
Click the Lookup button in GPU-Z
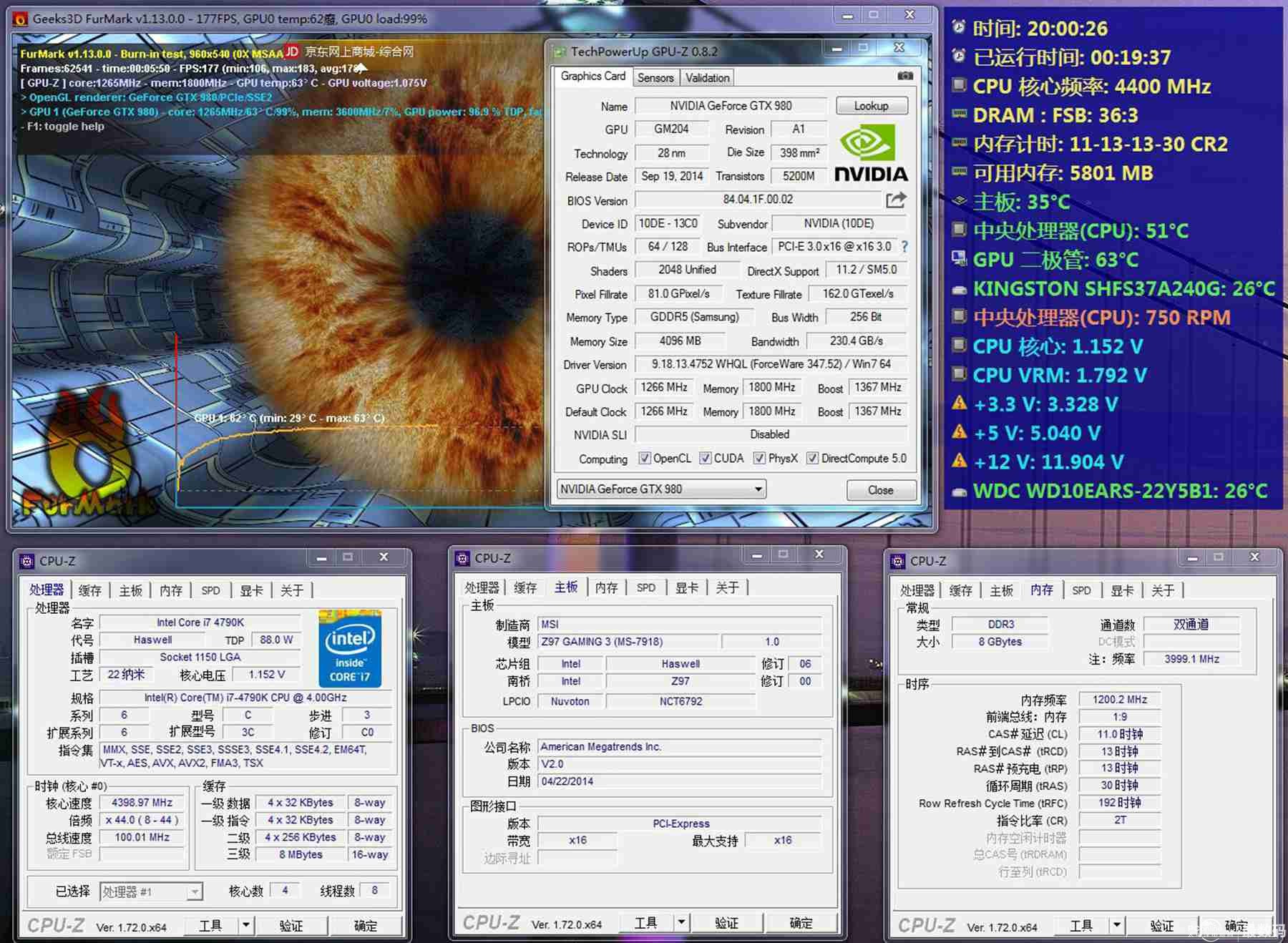coord(872,106)
